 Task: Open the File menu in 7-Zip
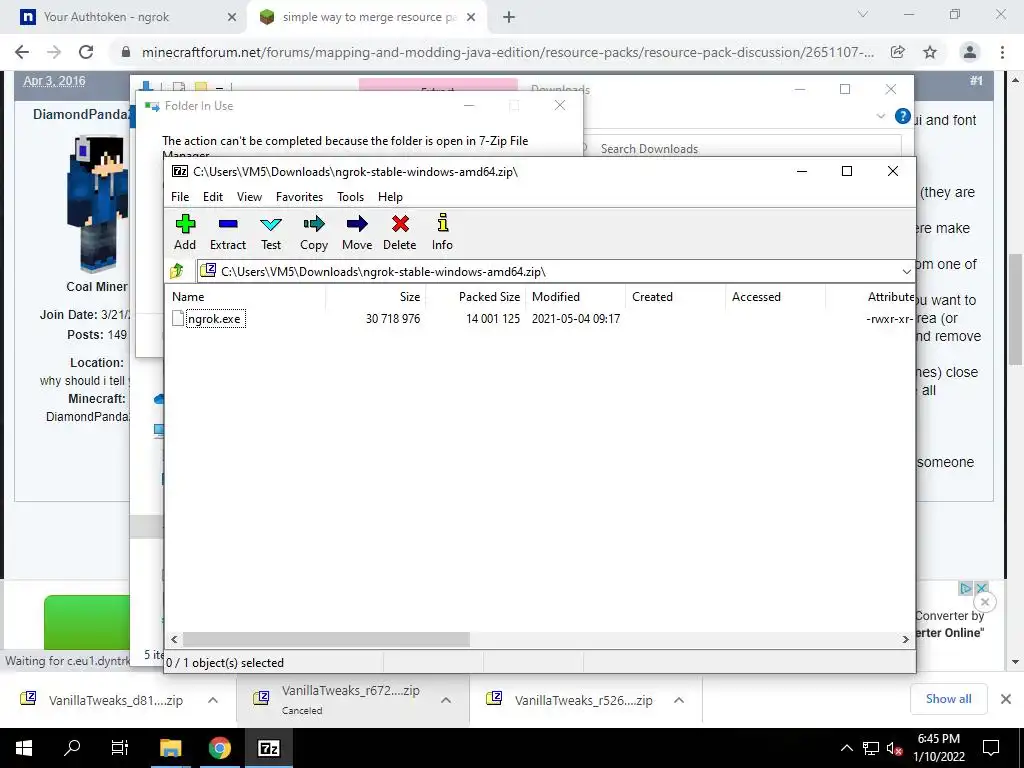click(x=180, y=197)
